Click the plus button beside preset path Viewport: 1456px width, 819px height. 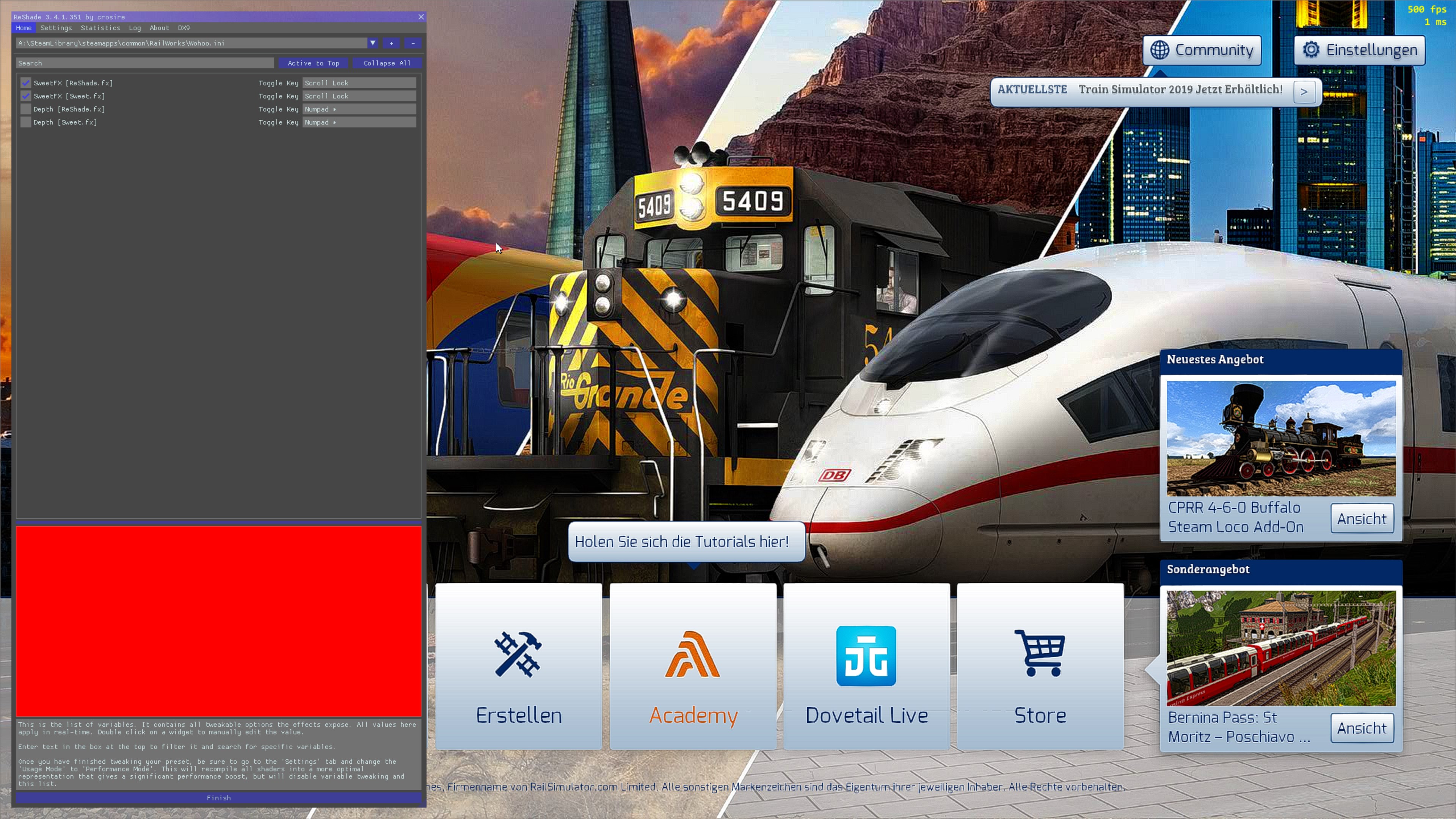tap(391, 43)
